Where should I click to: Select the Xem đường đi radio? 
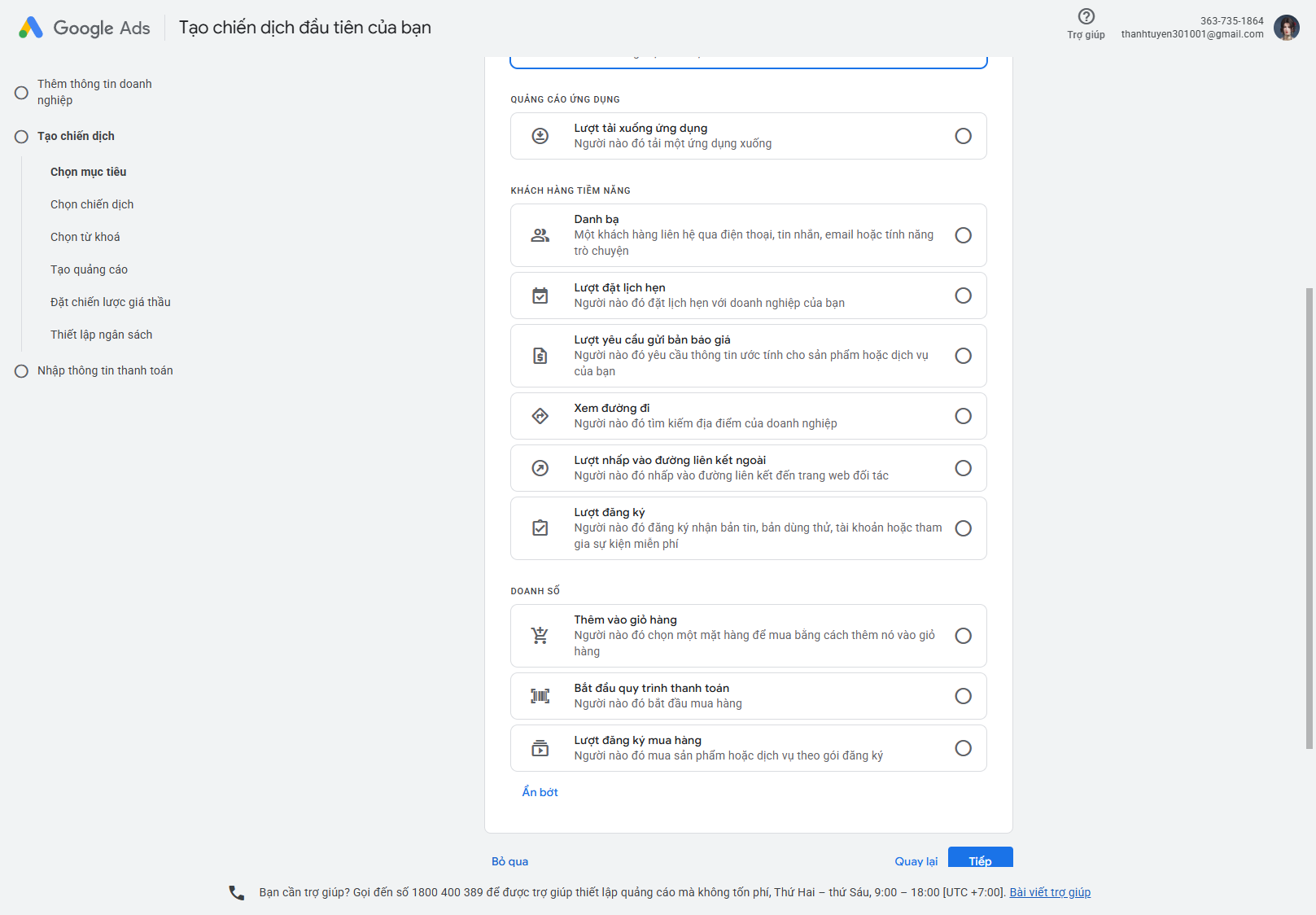coord(963,416)
